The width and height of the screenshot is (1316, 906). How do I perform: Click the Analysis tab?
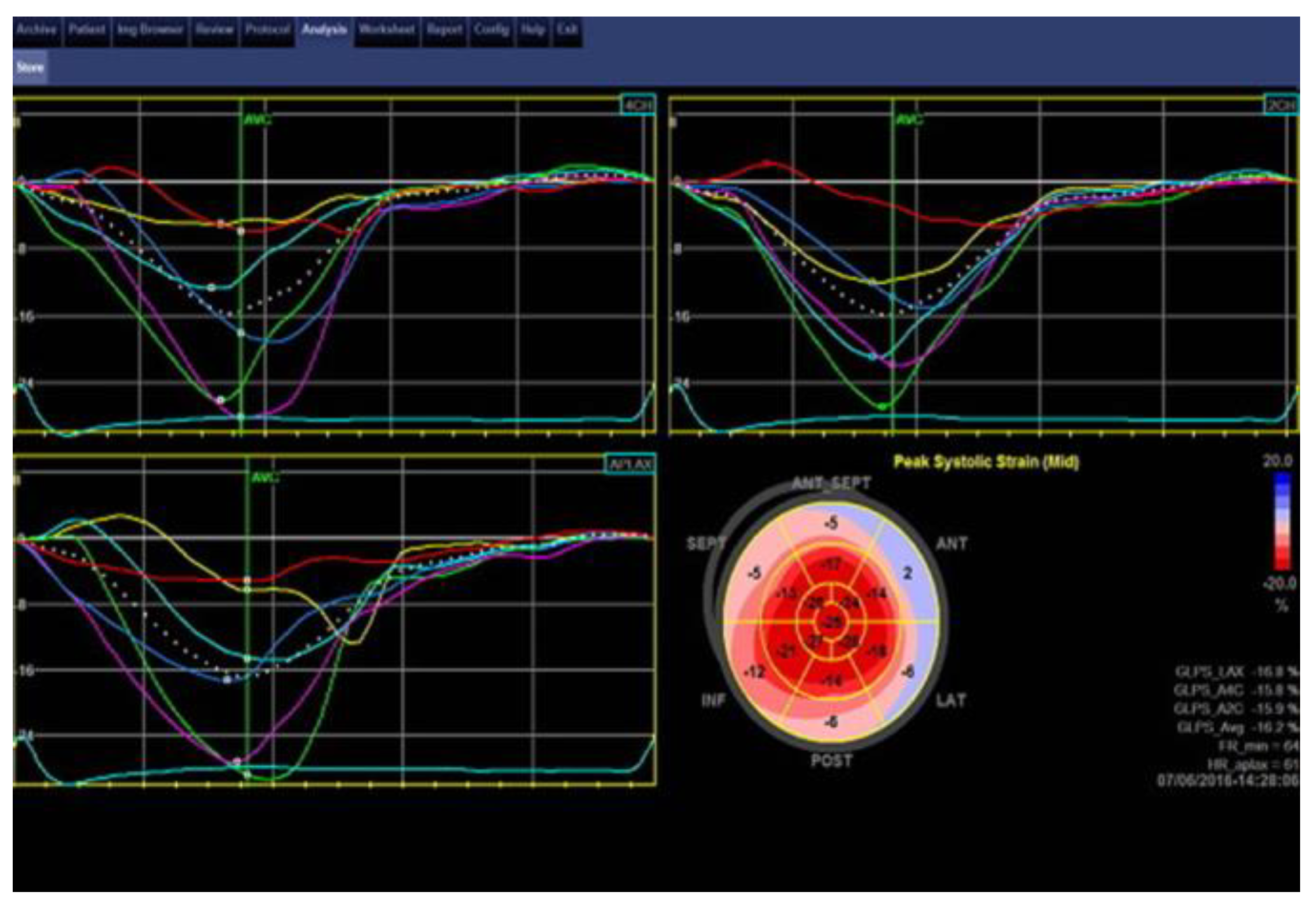[x=324, y=30]
